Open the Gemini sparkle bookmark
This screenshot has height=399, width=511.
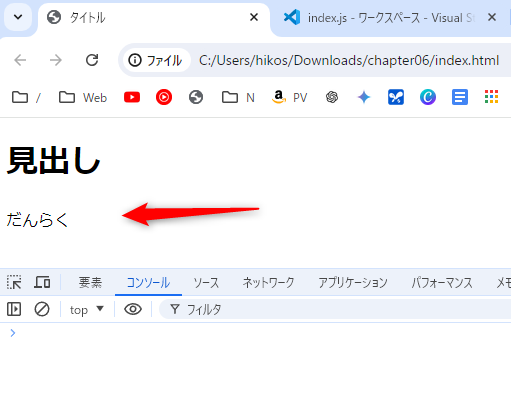(364, 97)
